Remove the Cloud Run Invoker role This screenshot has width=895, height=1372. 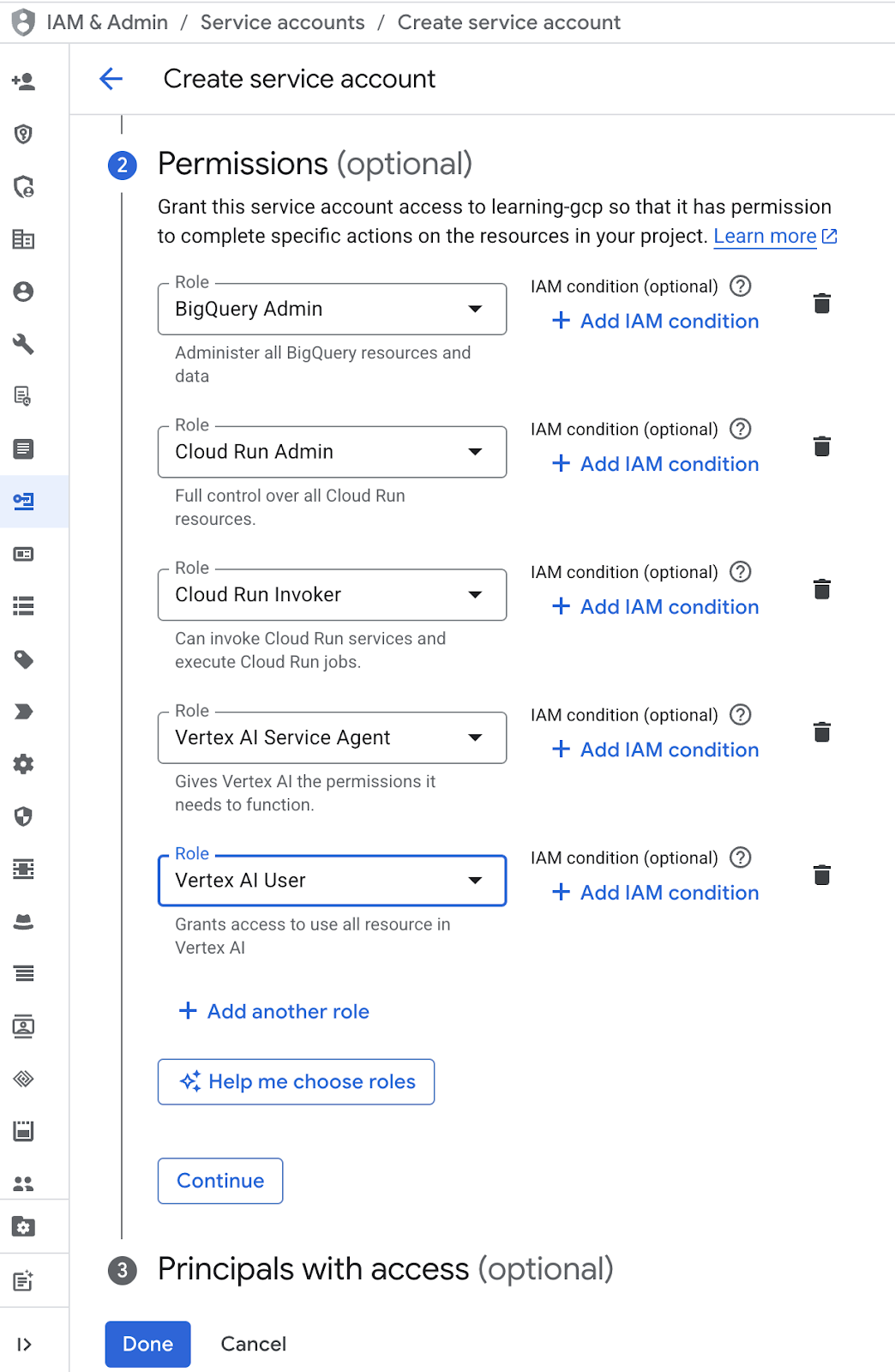tap(821, 589)
